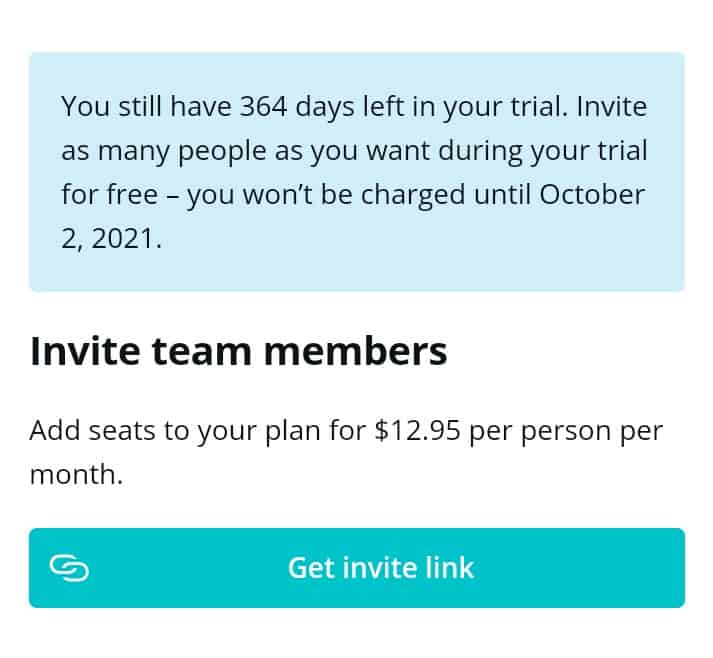Select the word October in trial notice

coord(592,194)
